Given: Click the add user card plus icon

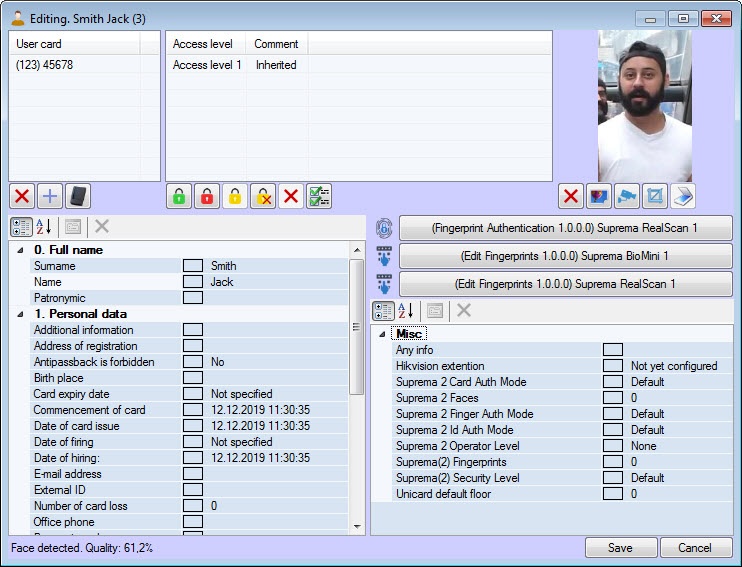Looking at the screenshot, I should pos(50,196).
